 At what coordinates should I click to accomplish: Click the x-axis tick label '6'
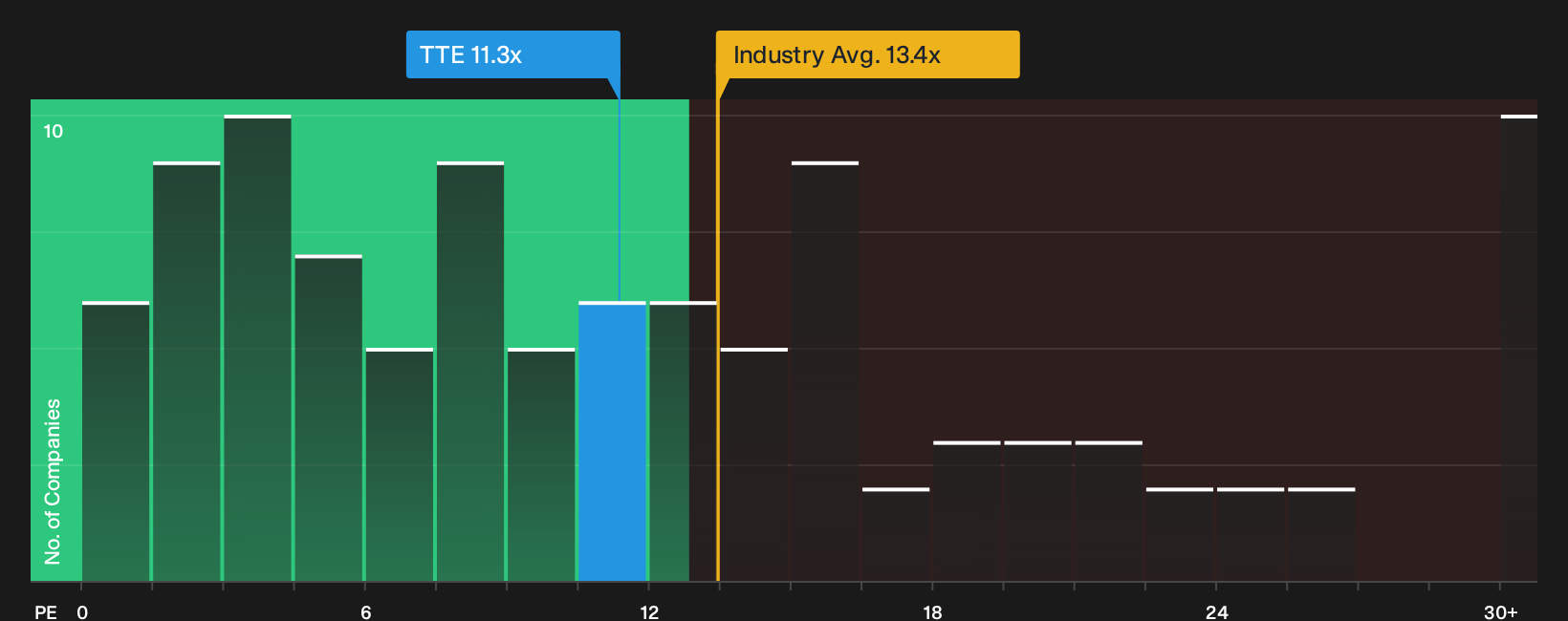(366, 611)
